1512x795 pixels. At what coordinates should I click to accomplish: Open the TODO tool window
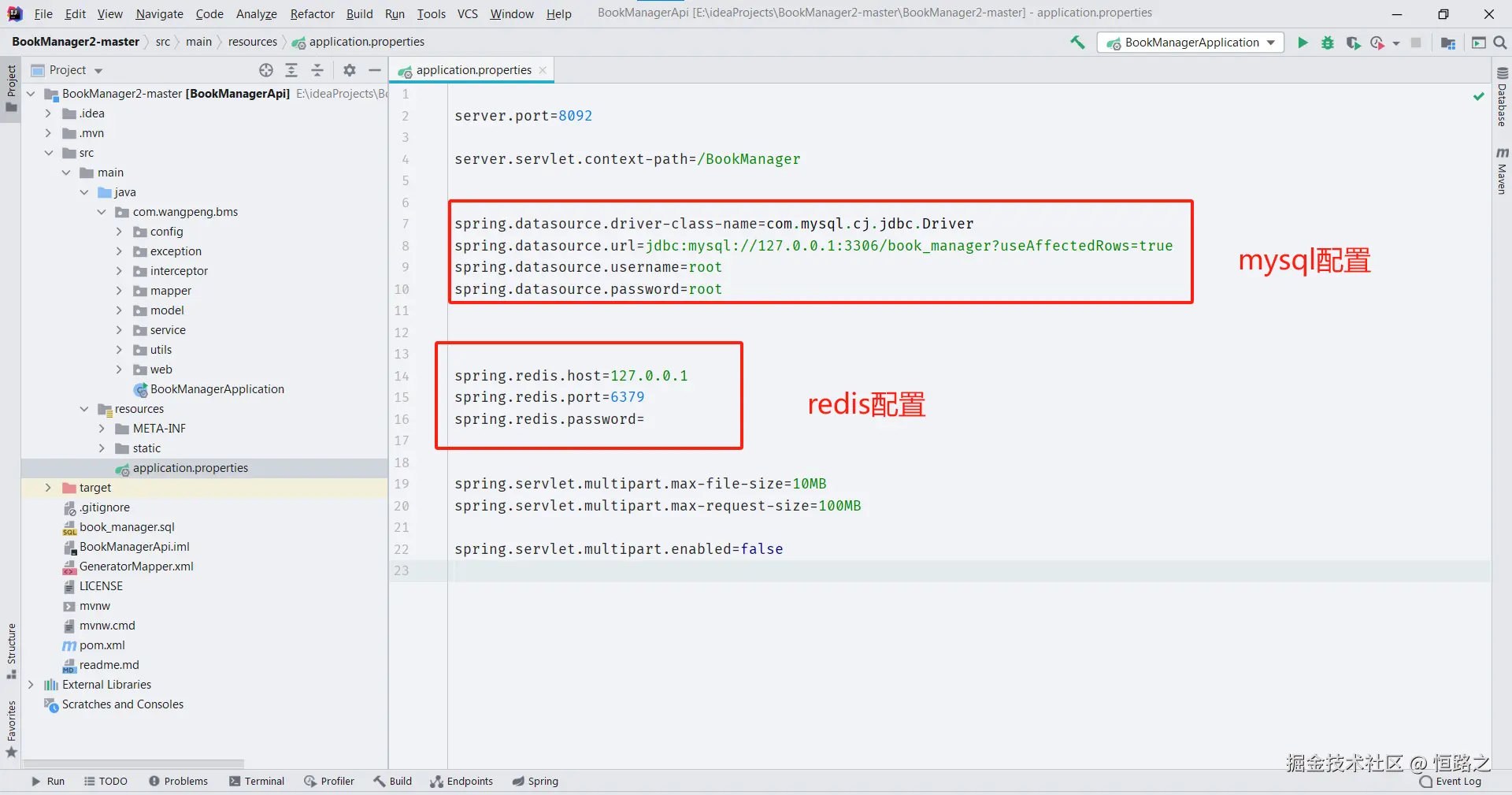click(106, 782)
